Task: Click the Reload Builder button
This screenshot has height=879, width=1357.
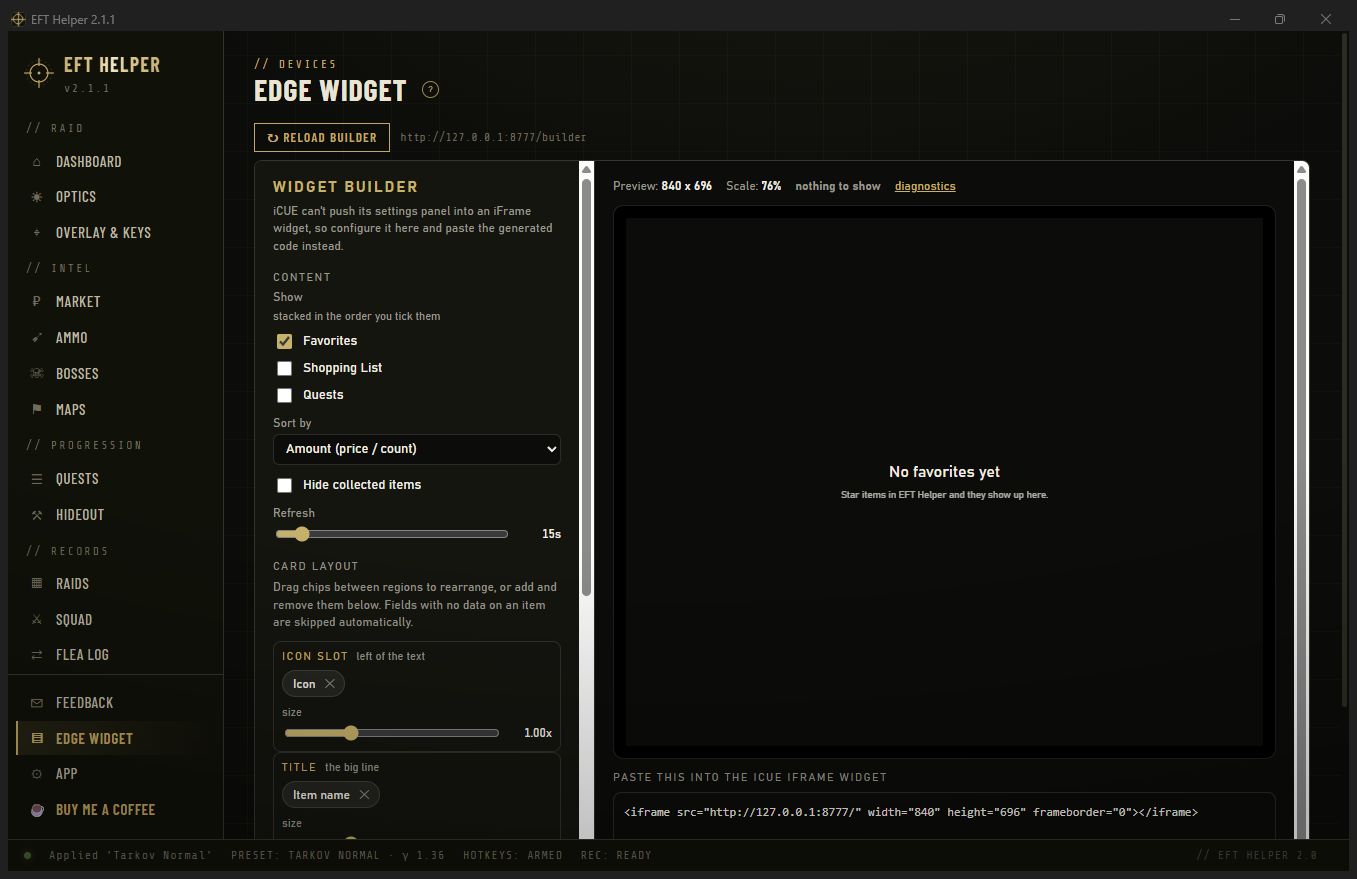Action: (x=322, y=138)
